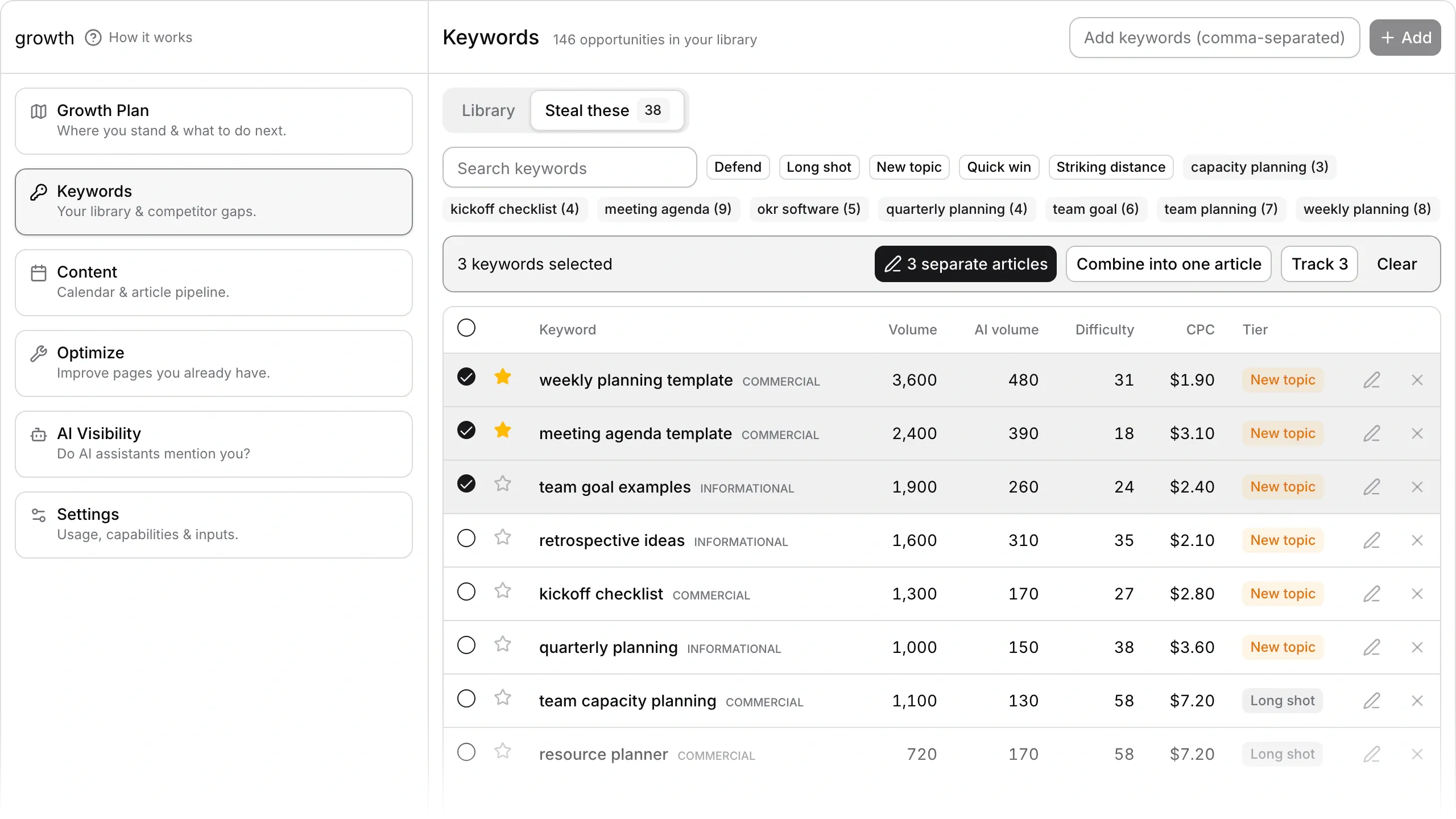Image resolution: width=1456 pixels, height=819 pixels.
Task: Click the pencil icon for meeting agenda template
Action: [1372, 433]
